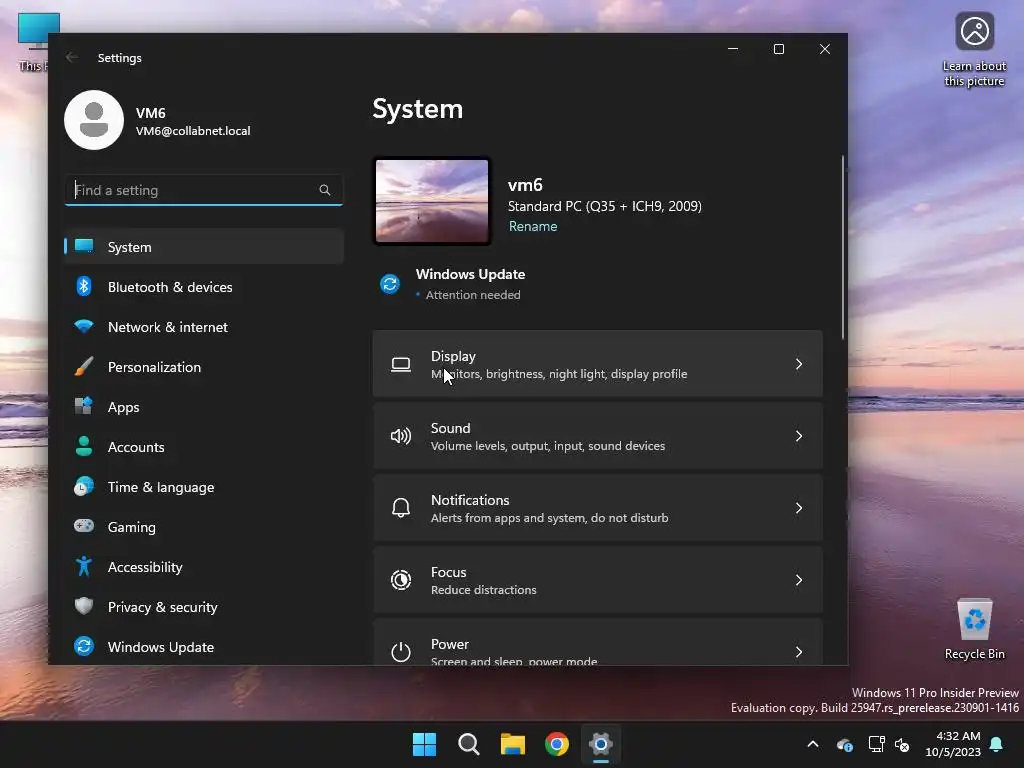The image size is (1024, 768).
Task: Click the Notifications bell icon
Action: [401, 507]
